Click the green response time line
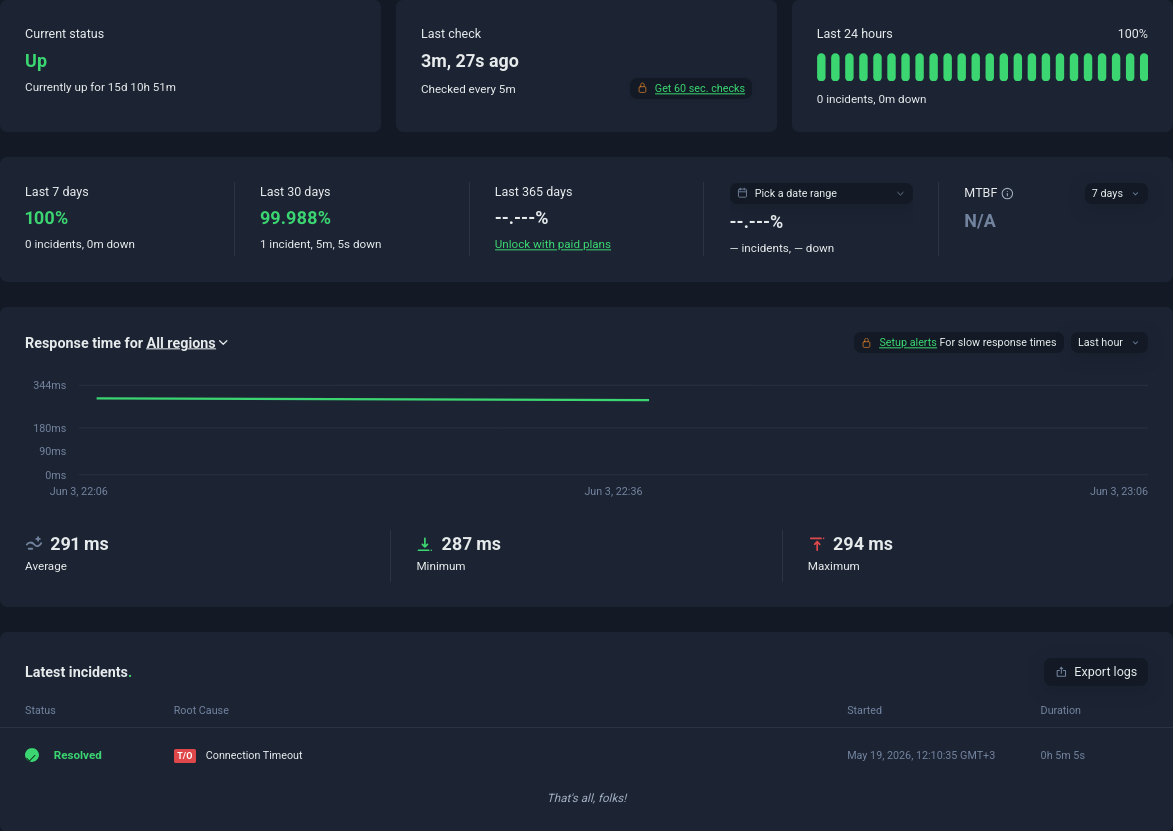 tap(373, 399)
